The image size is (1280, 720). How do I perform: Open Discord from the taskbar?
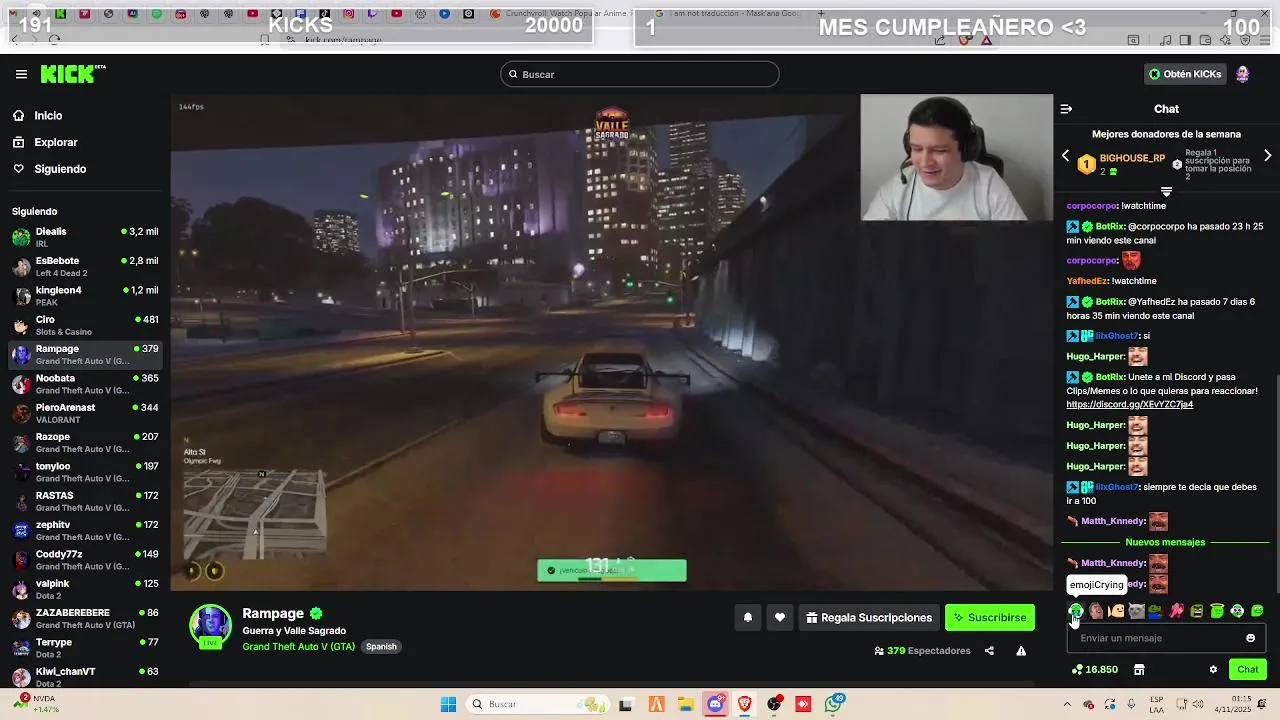point(715,704)
